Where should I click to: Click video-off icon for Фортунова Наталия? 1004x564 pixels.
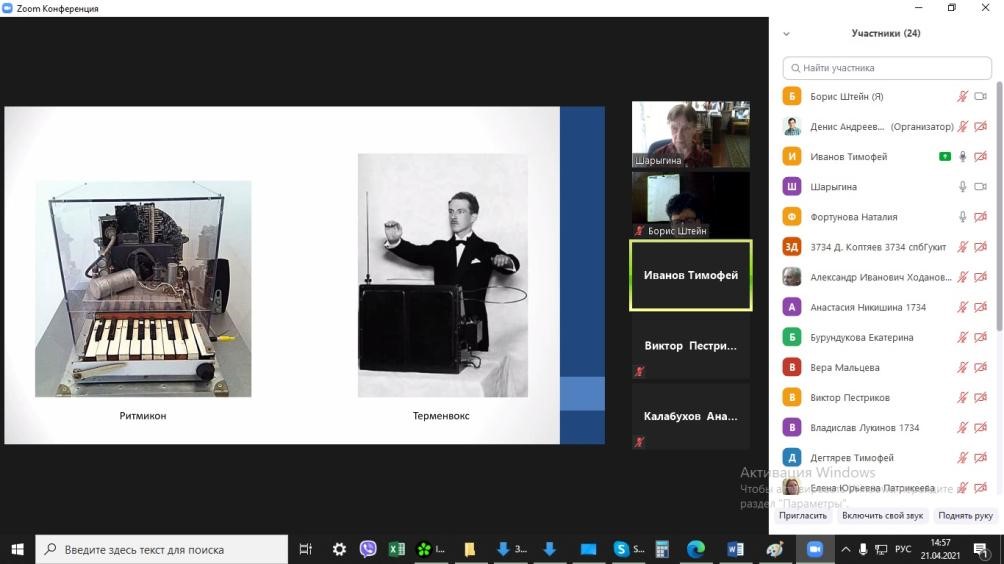pyautogui.click(x=980, y=217)
